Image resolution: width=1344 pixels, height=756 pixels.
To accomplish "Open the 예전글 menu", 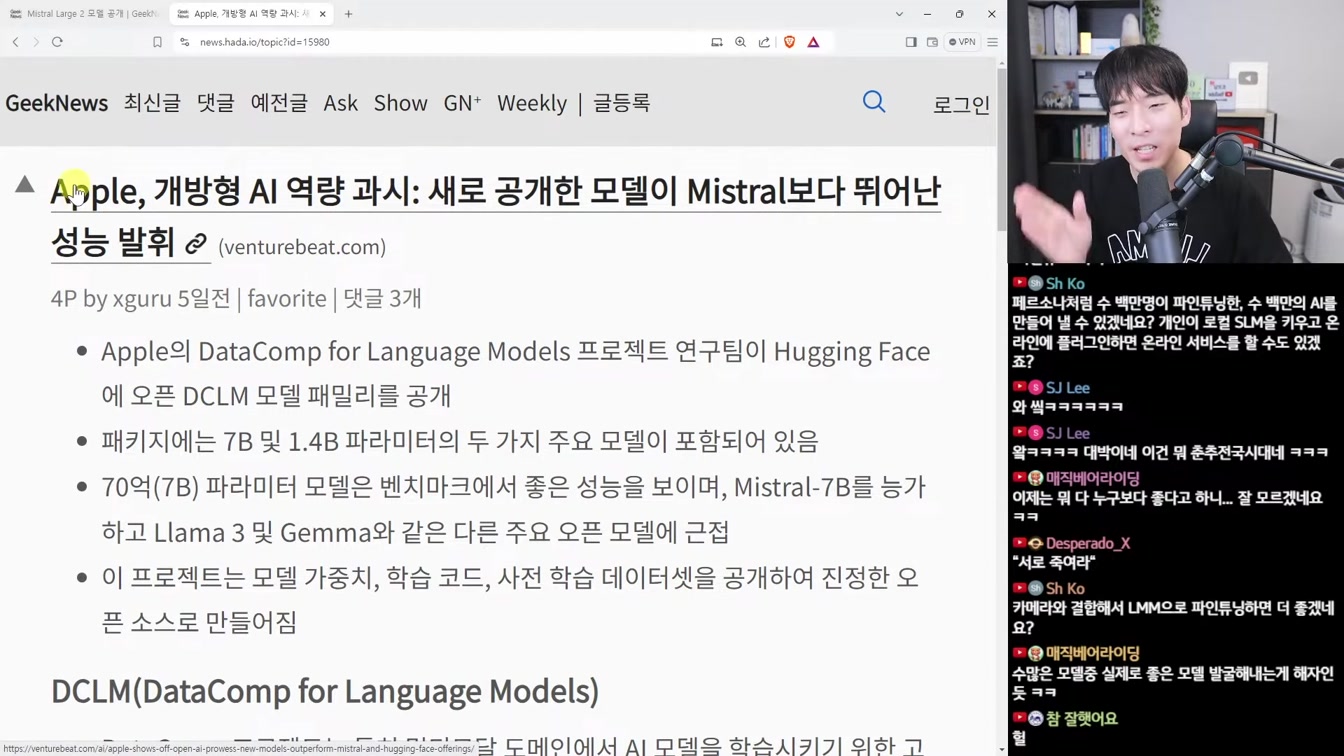I will (279, 103).
